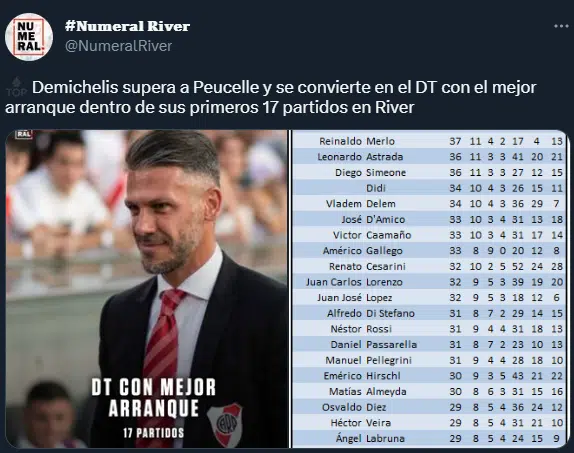Select the Alfredo Di Stefano table row

(430, 313)
